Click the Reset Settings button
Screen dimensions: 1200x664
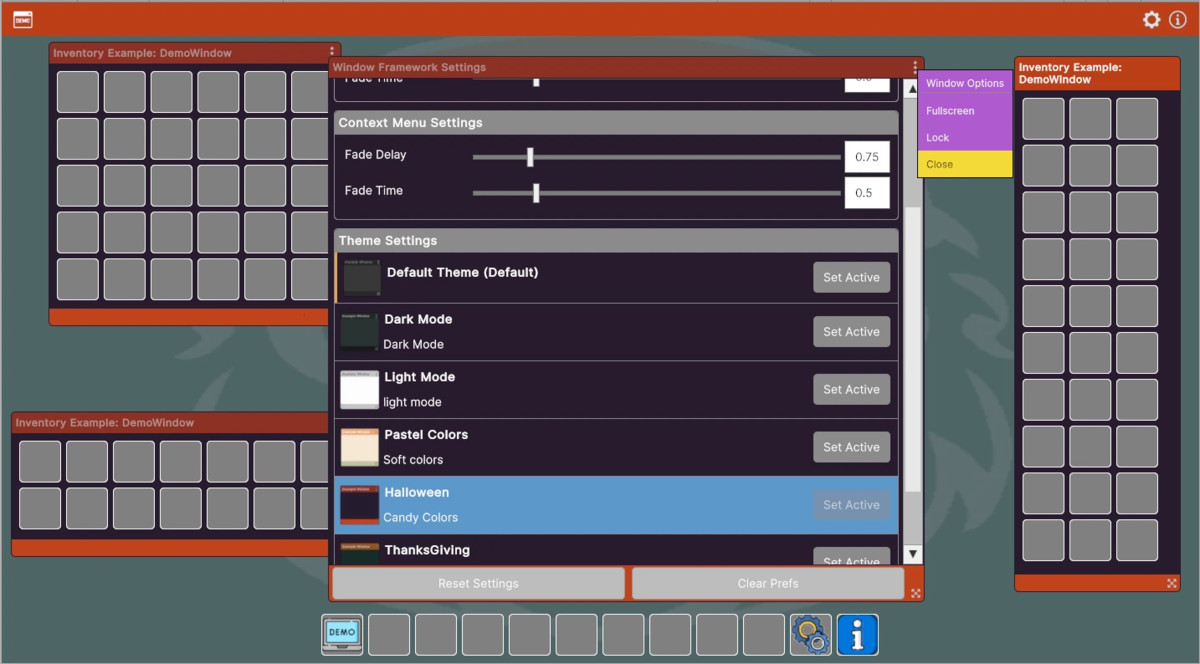click(478, 583)
